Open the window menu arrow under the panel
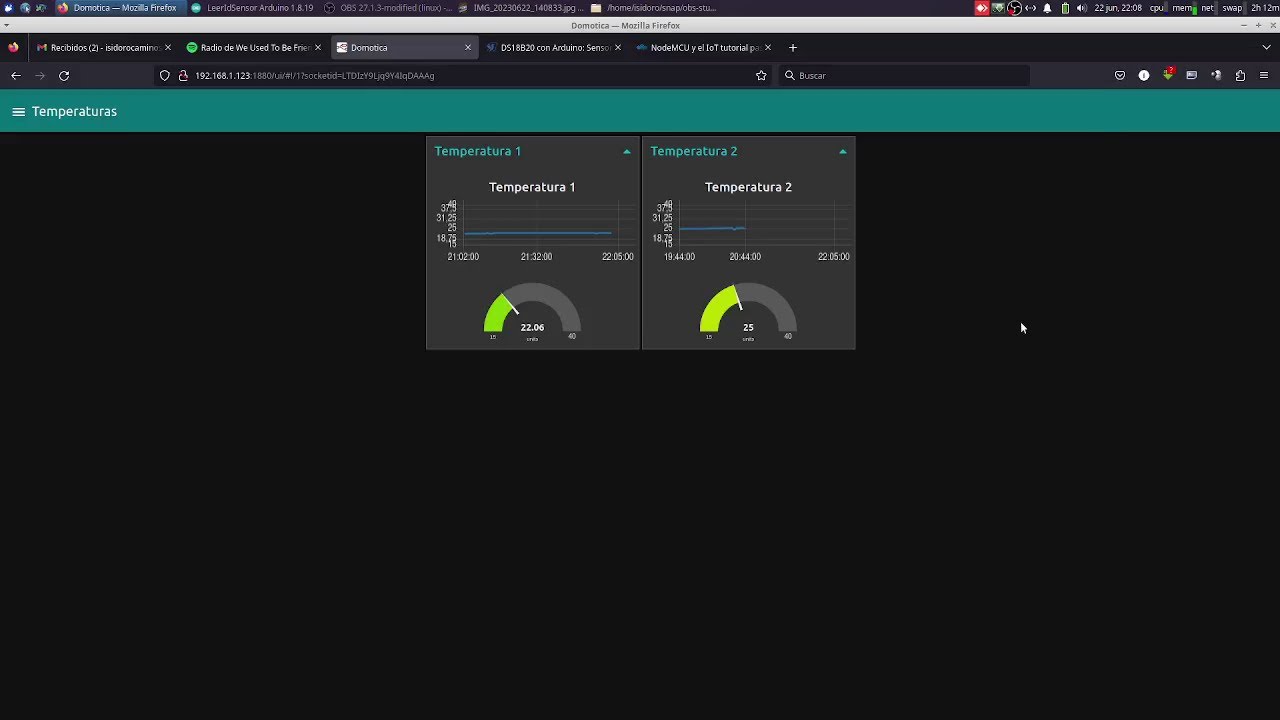 7,25
